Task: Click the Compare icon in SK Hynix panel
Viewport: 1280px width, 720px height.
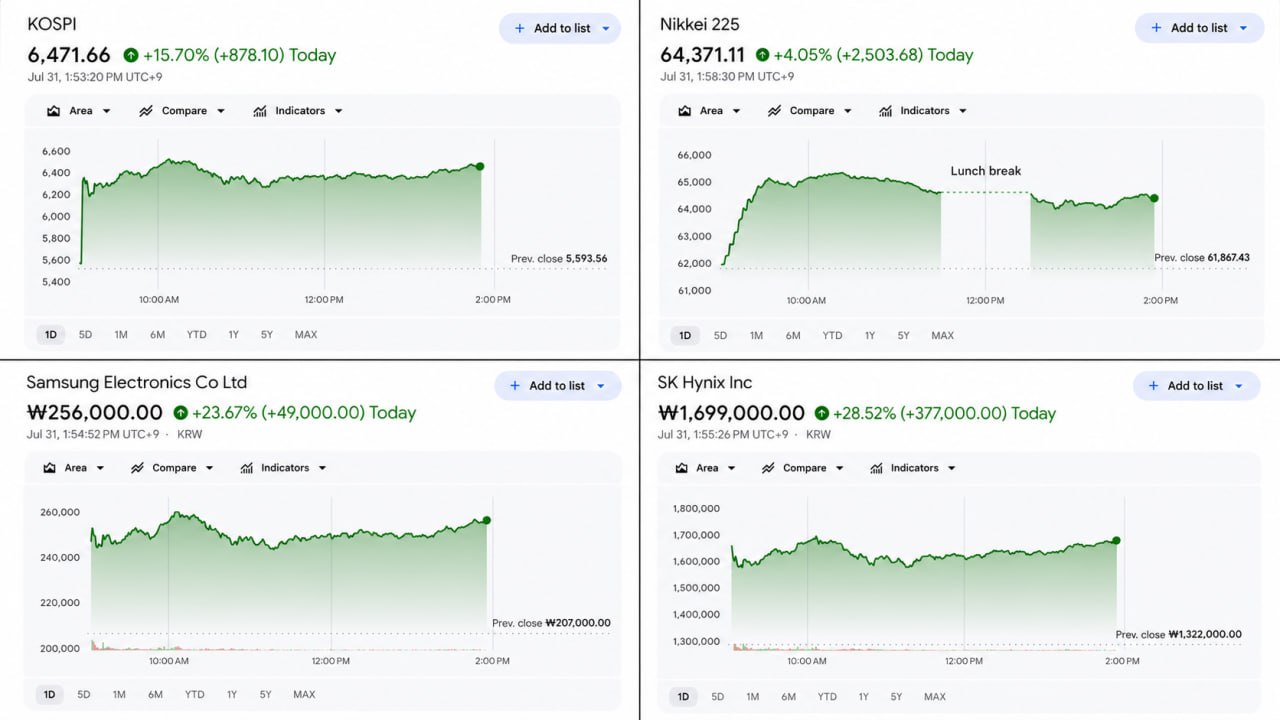Action: pyautogui.click(x=768, y=468)
